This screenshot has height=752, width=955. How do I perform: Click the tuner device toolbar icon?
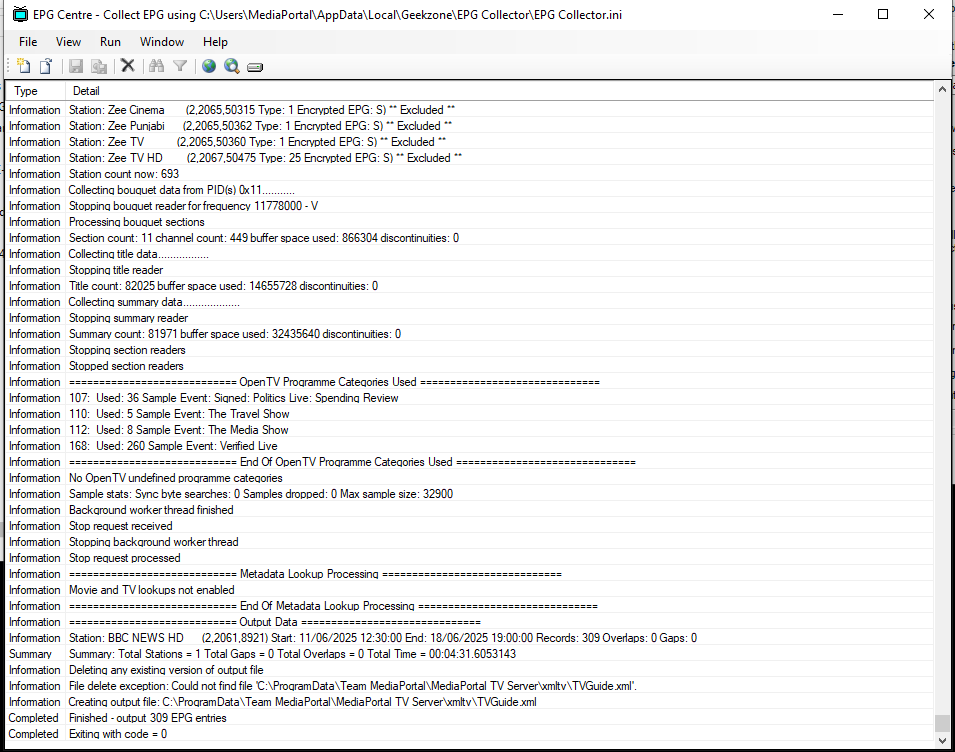pyautogui.click(x=255, y=67)
